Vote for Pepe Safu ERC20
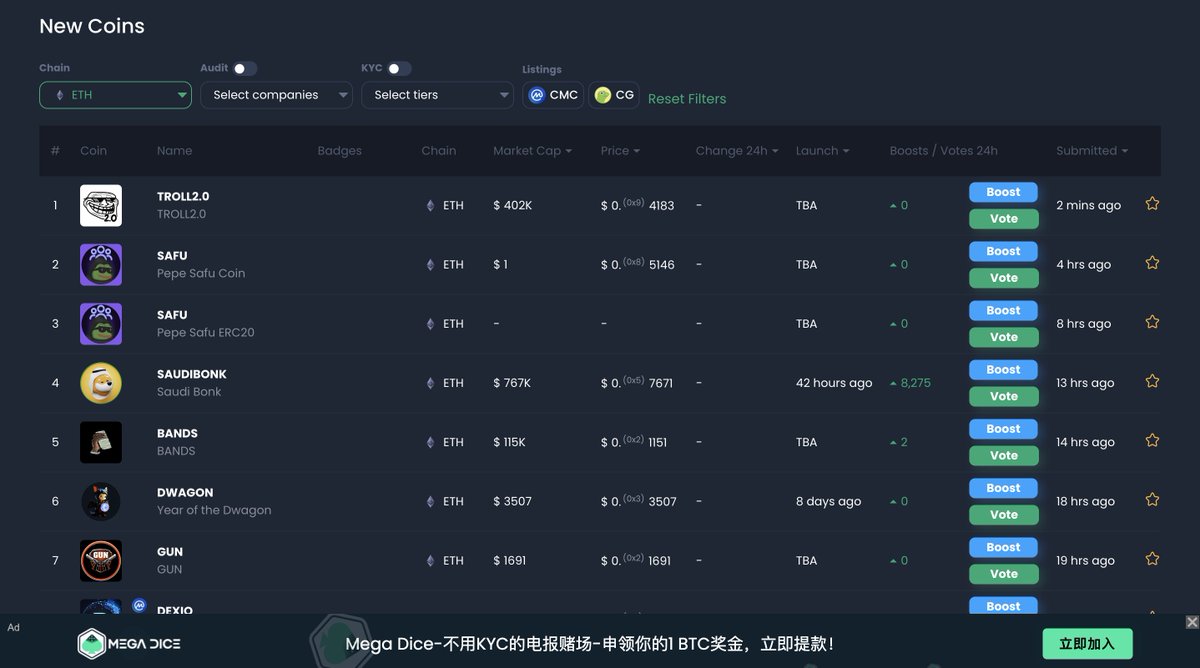This screenshot has width=1200, height=668. pos(1003,337)
